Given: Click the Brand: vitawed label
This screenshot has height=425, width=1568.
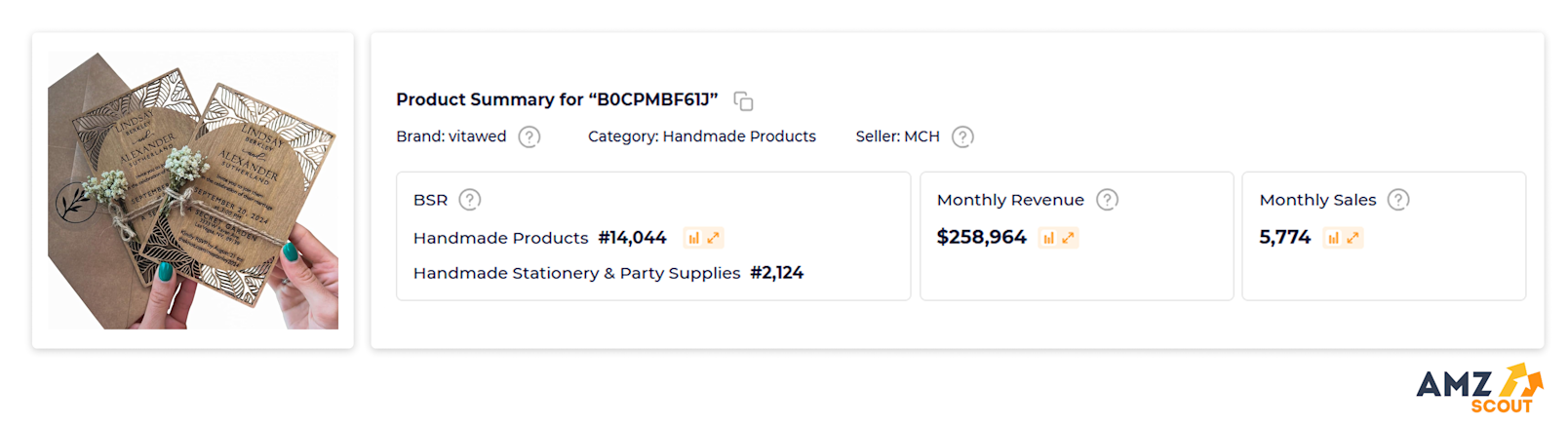Looking at the screenshot, I should pyautogui.click(x=451, y=136).
